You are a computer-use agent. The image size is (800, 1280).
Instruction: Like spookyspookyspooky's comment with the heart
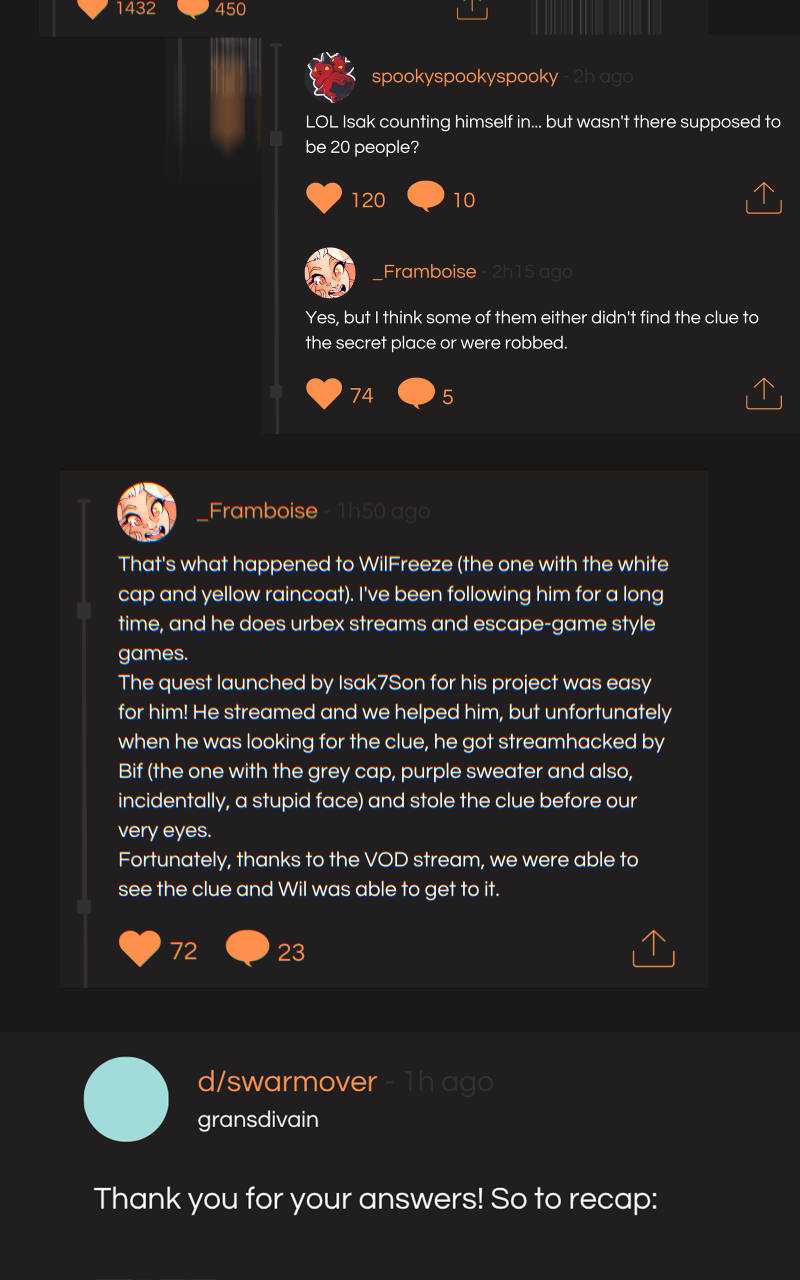[324, 198]
